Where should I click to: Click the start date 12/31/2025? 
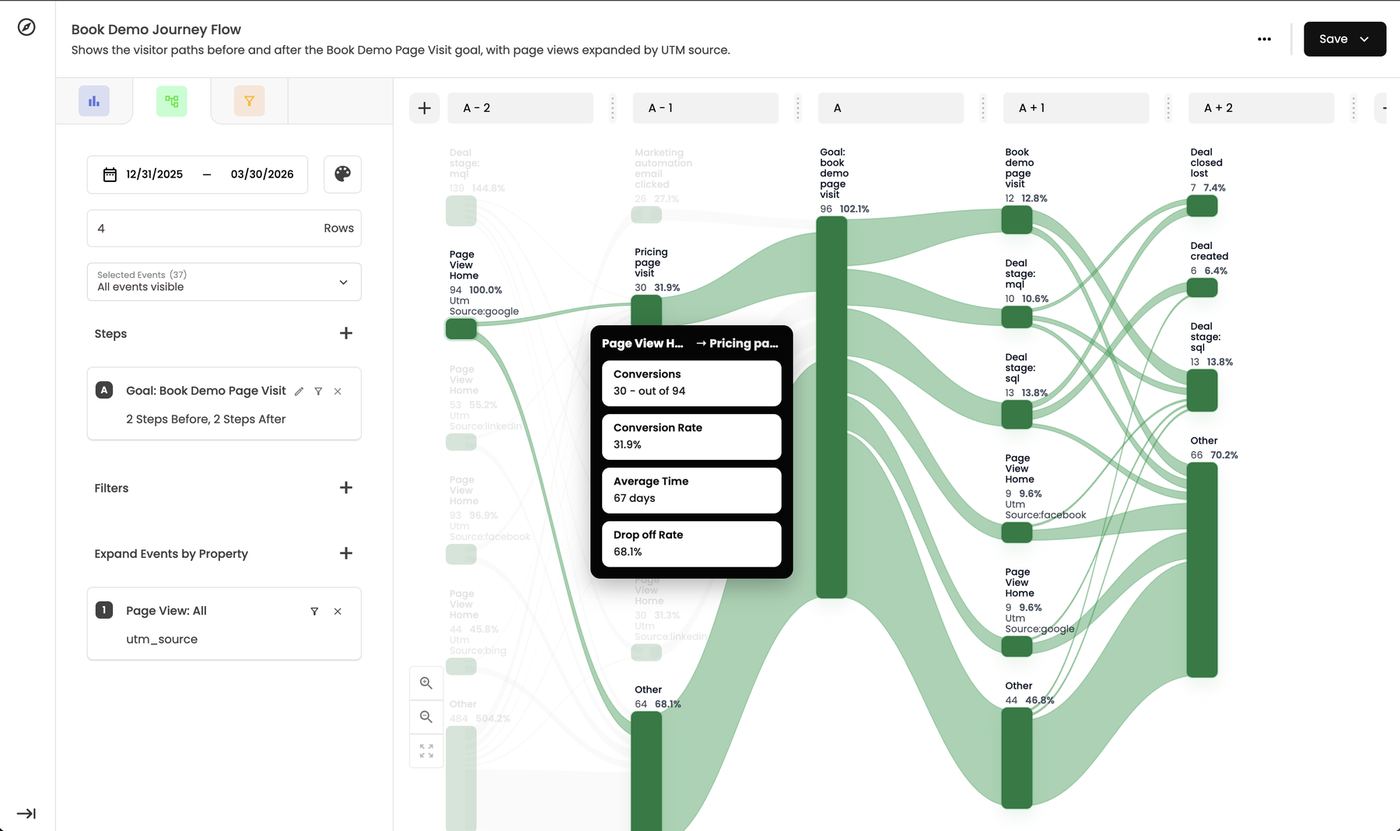154,174
